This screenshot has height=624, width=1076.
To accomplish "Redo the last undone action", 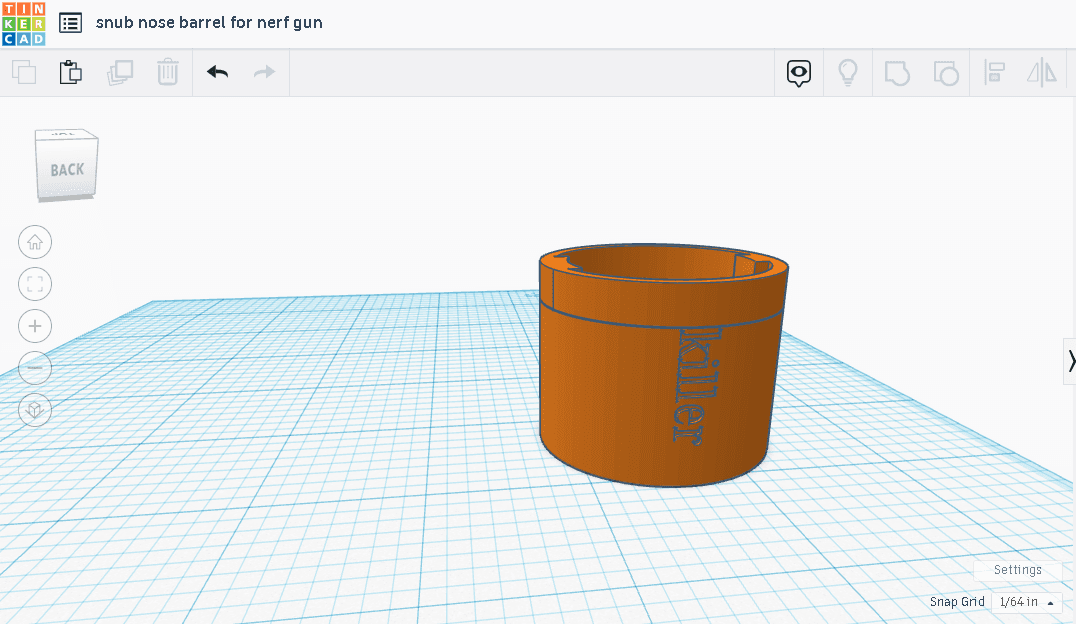I will [264, 72].
